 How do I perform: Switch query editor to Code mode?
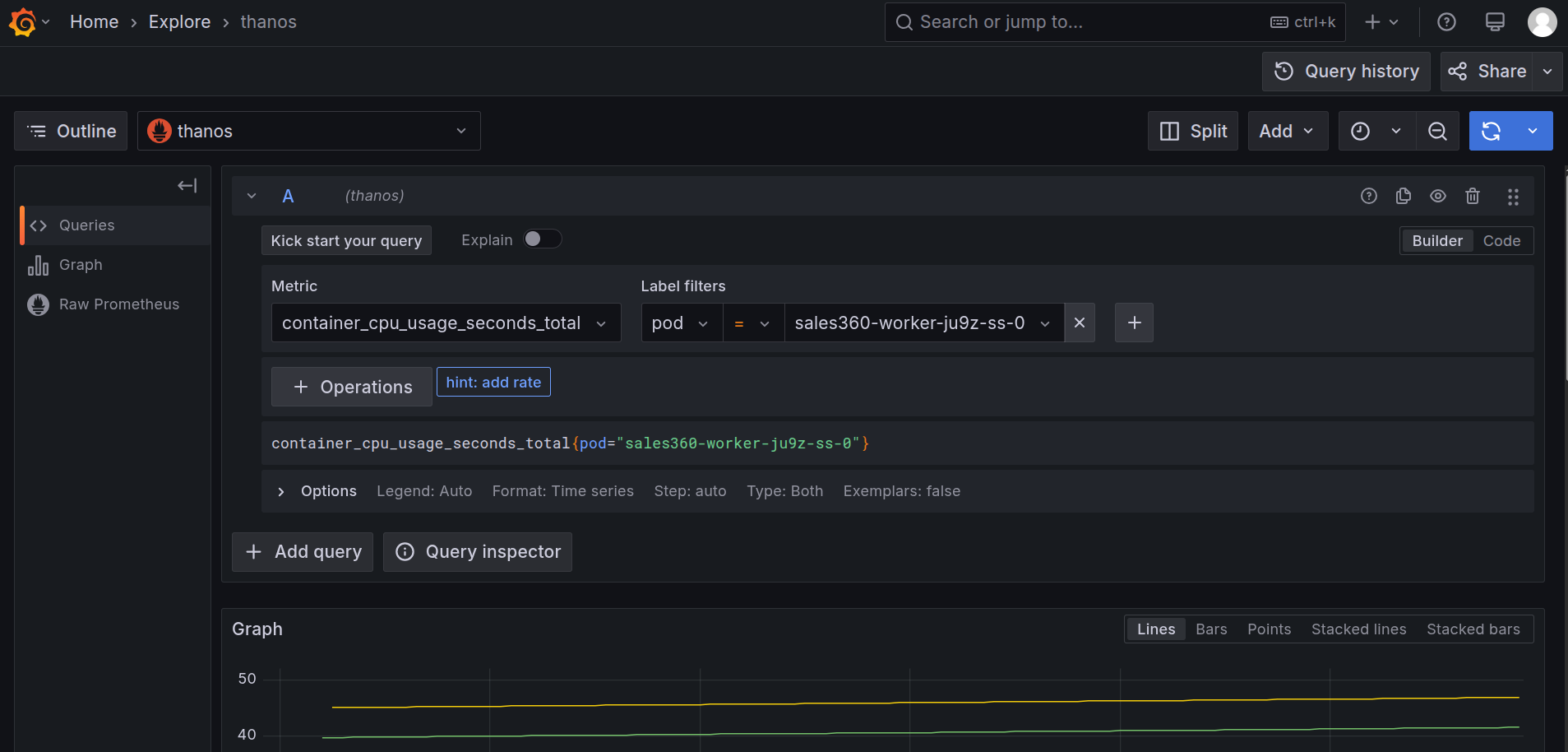pyautogui.click(x=1501, y=241)
